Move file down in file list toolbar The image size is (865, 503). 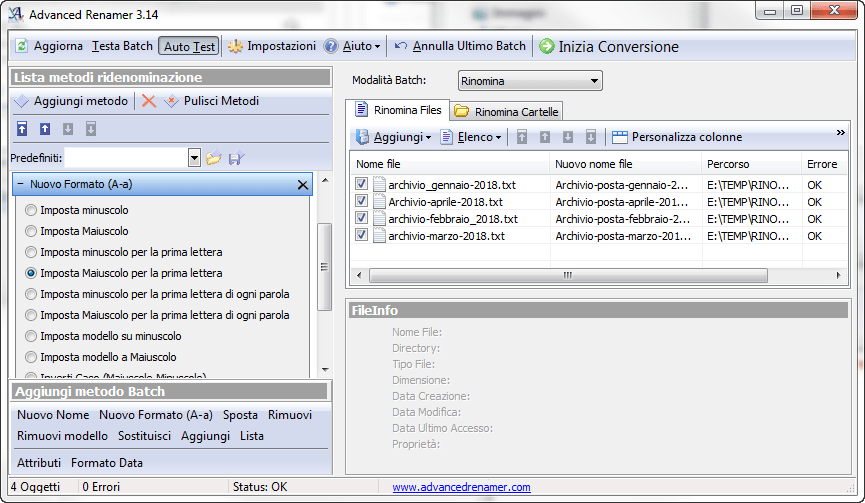(568, 137)
